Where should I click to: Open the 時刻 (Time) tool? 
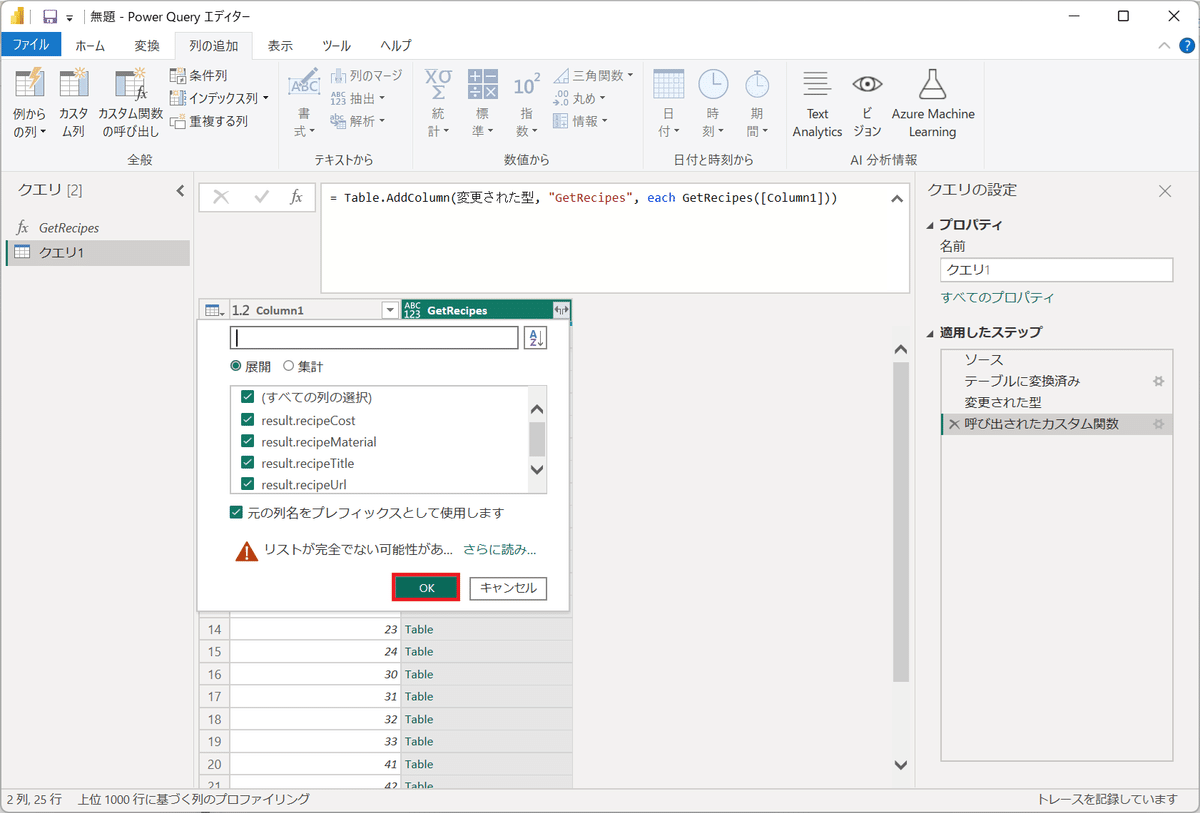(x=713, y=103)
